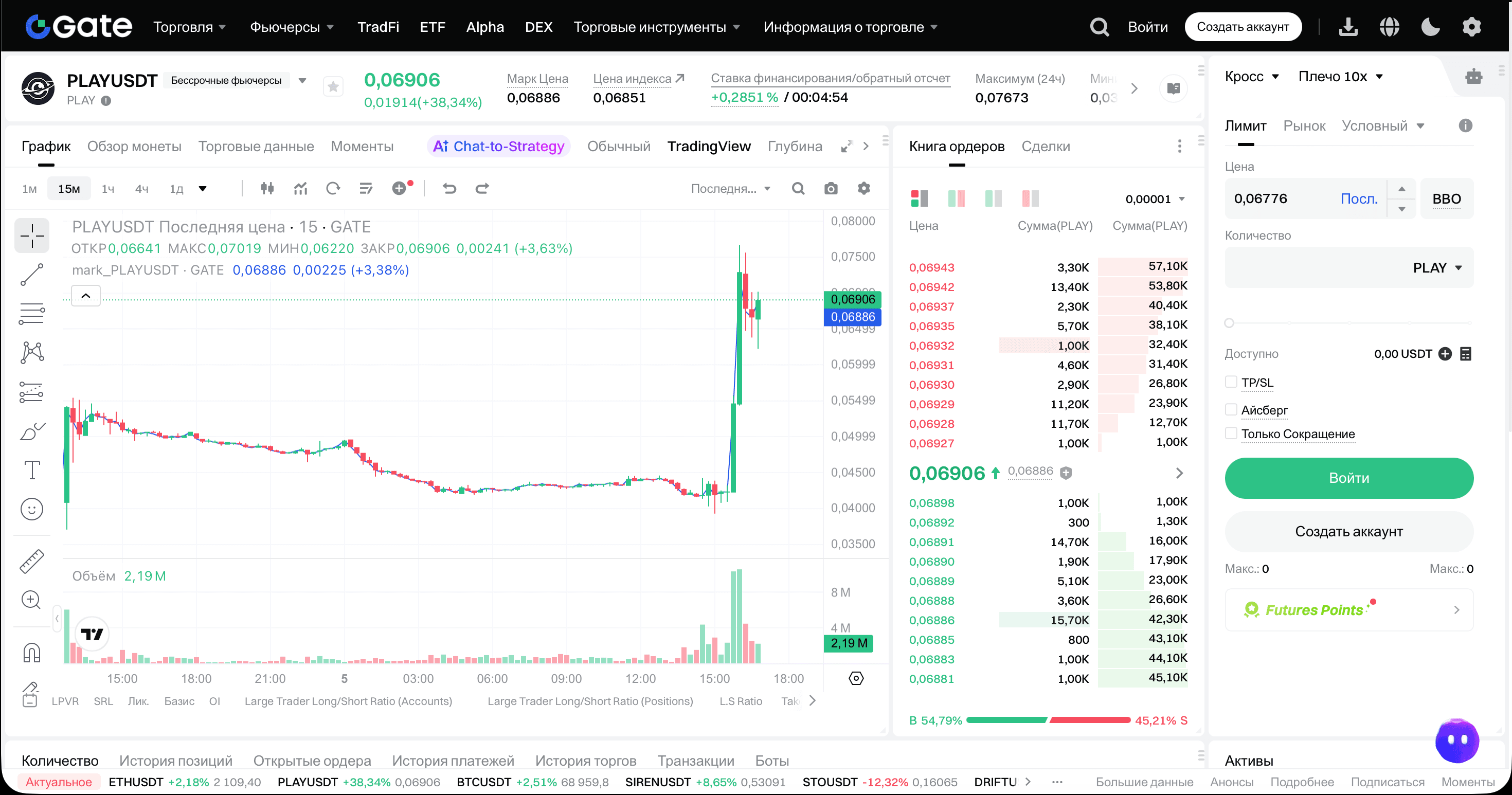1512x795 pixels.
Task: Open the 0,00001 price precision dropdown
Action: click(1155, 199)
